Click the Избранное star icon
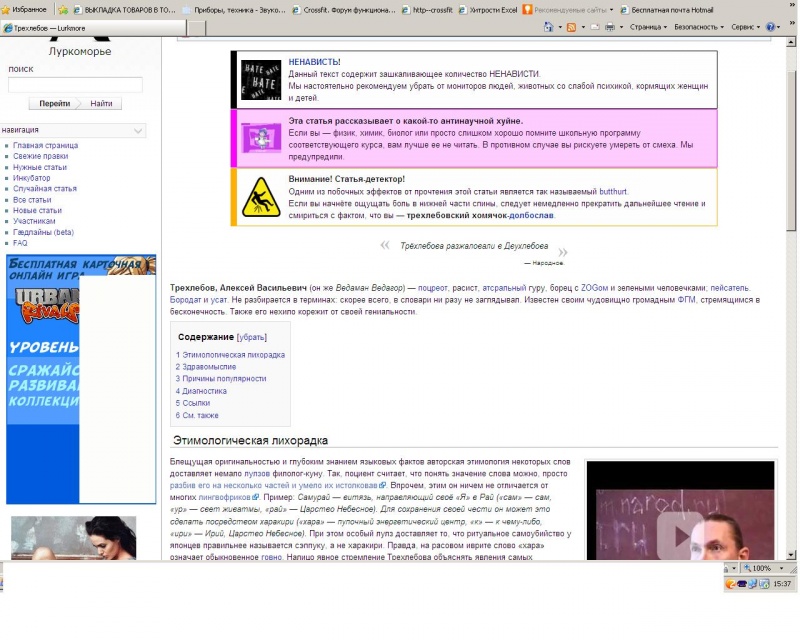Image resolution: width=800 pixels, height=640 pixels. coord(7,9)
